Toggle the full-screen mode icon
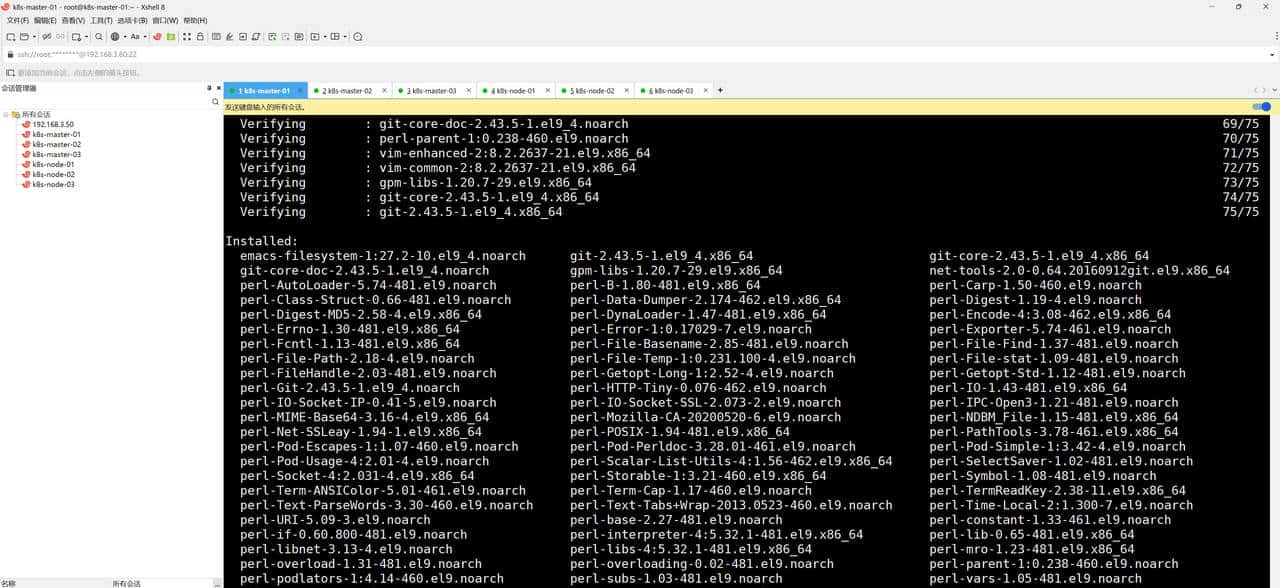1280x588 pixels. pyautogui.click(x=188, y=37)
